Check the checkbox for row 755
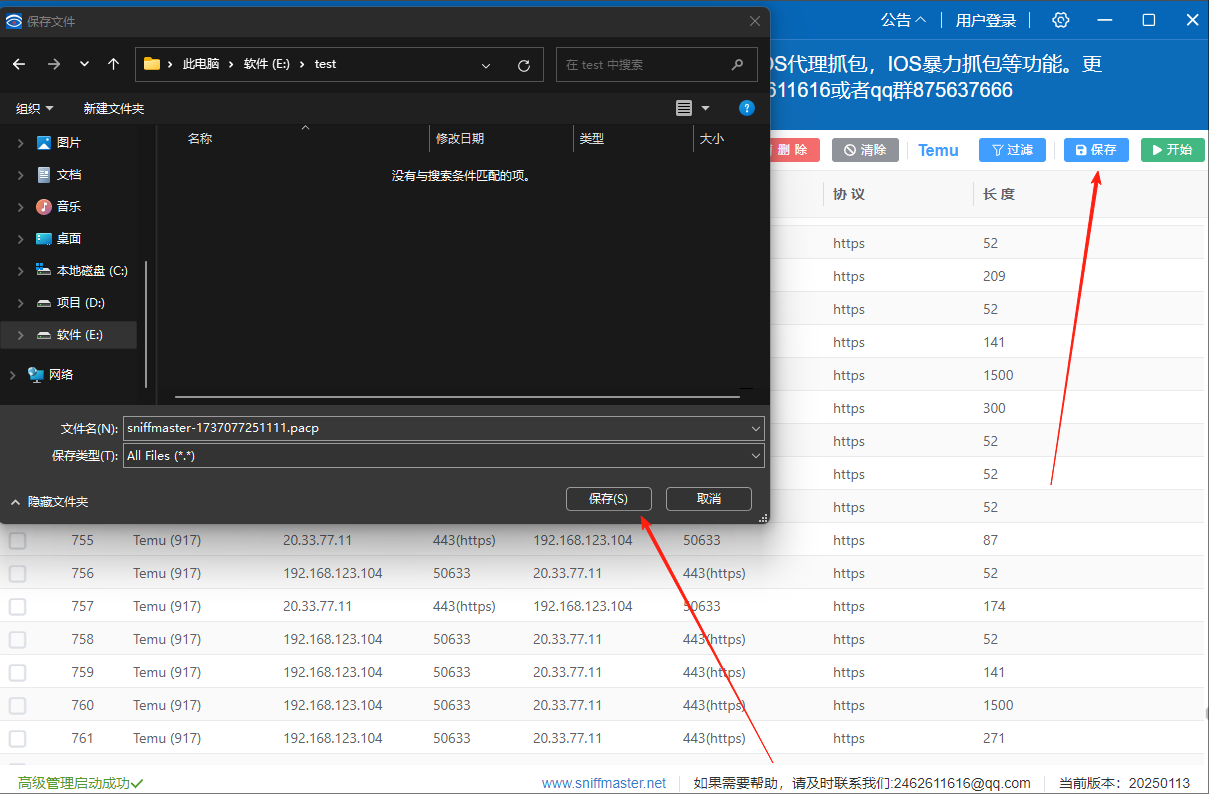 [18, 541]
